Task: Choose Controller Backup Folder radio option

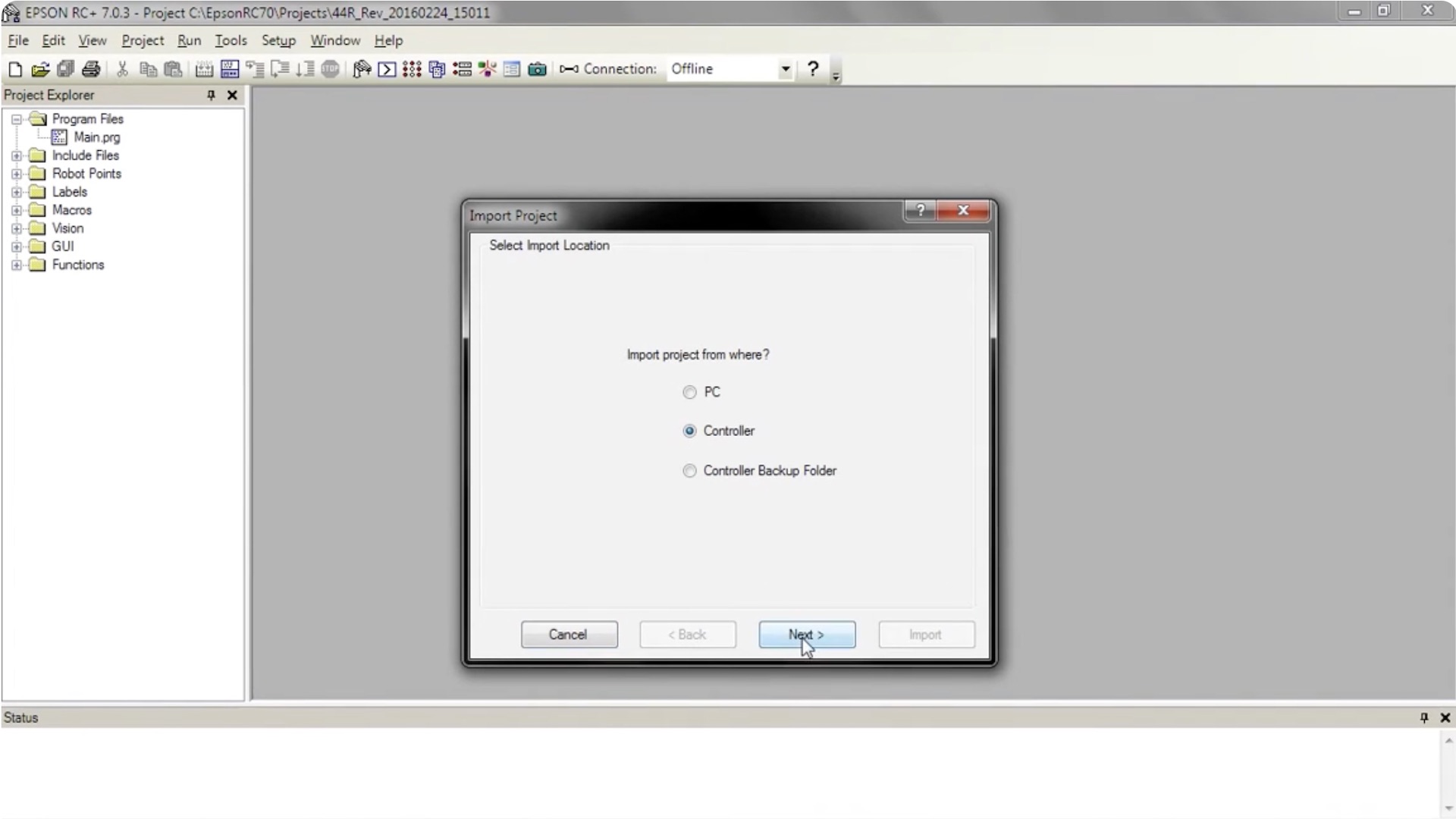Action: coord(689,471)
